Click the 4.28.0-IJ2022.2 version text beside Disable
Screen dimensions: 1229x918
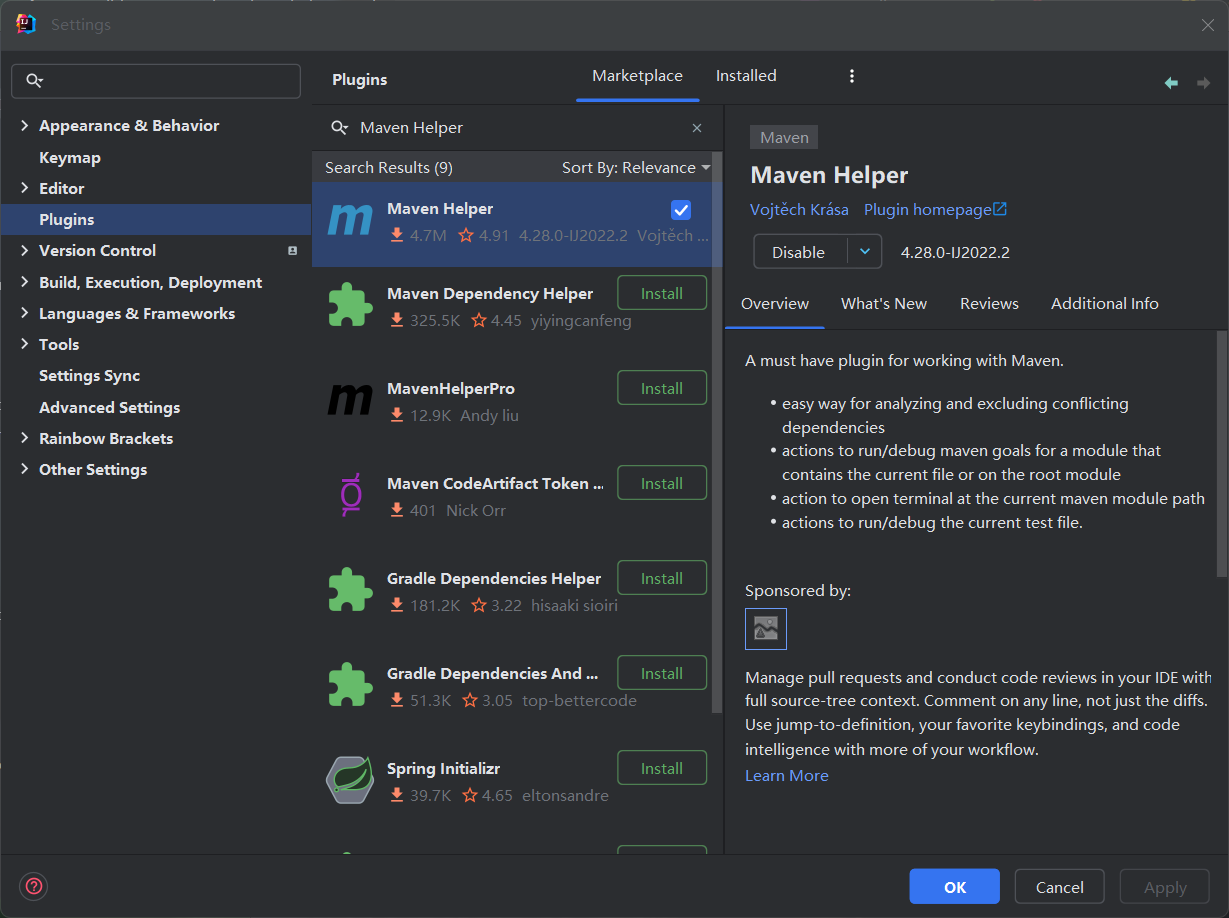(955, 253)
